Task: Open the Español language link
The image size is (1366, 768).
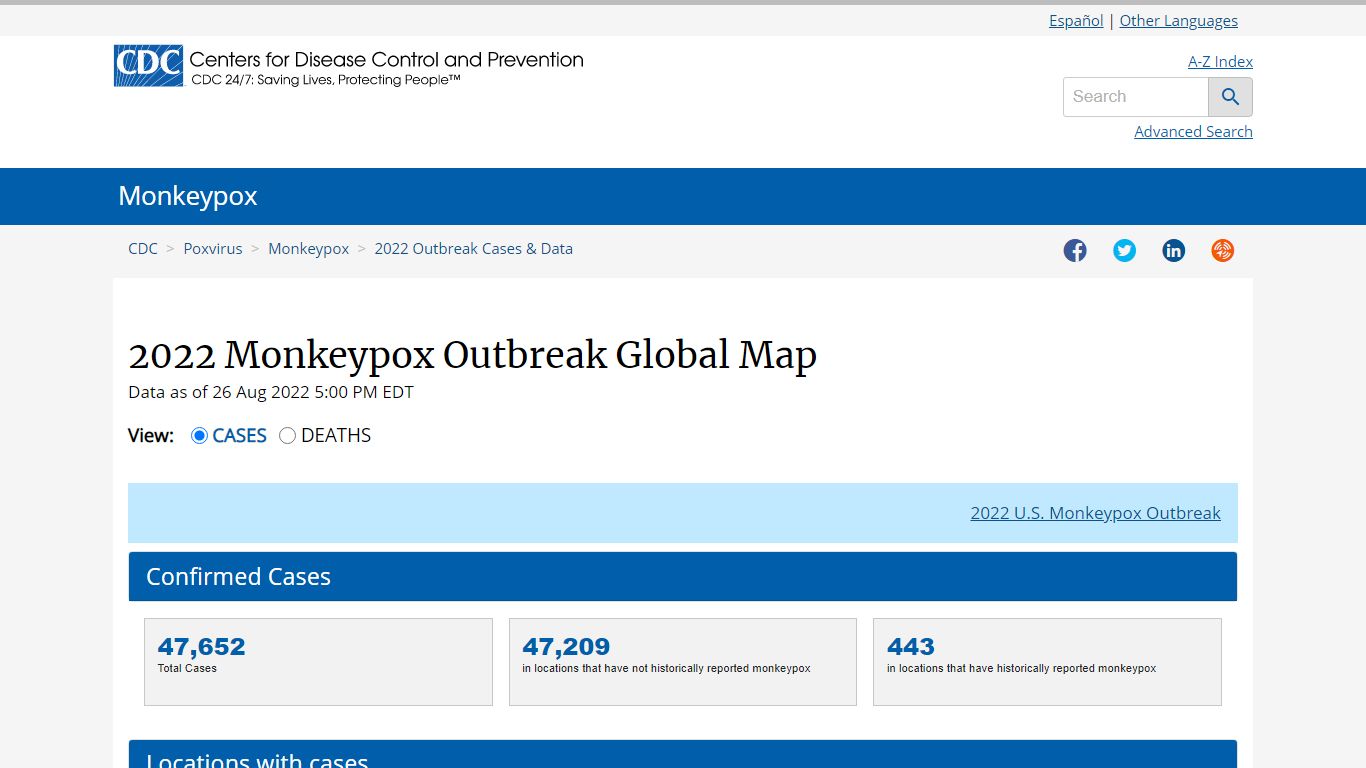Action: coord(1076,20)
